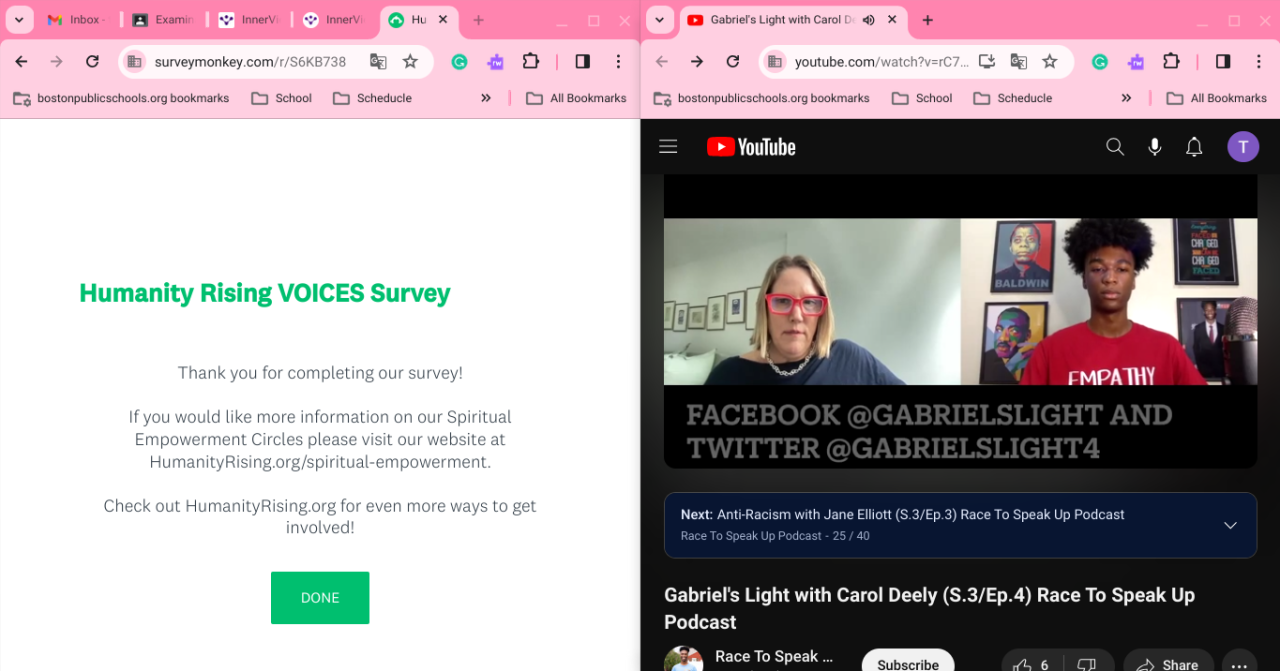The image size is (1280, 671).
Task: Open more actions three-dot button under video
Action: coord(1239,664)
